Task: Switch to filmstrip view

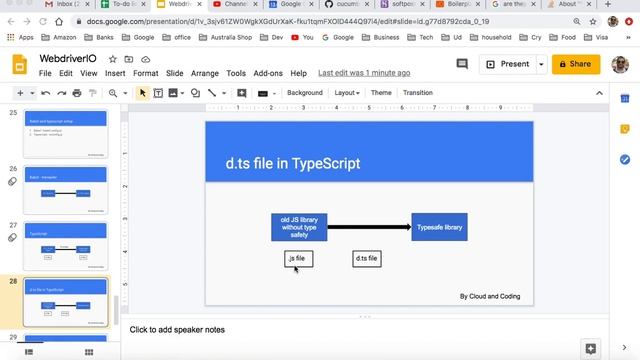Action: point(29,352)
